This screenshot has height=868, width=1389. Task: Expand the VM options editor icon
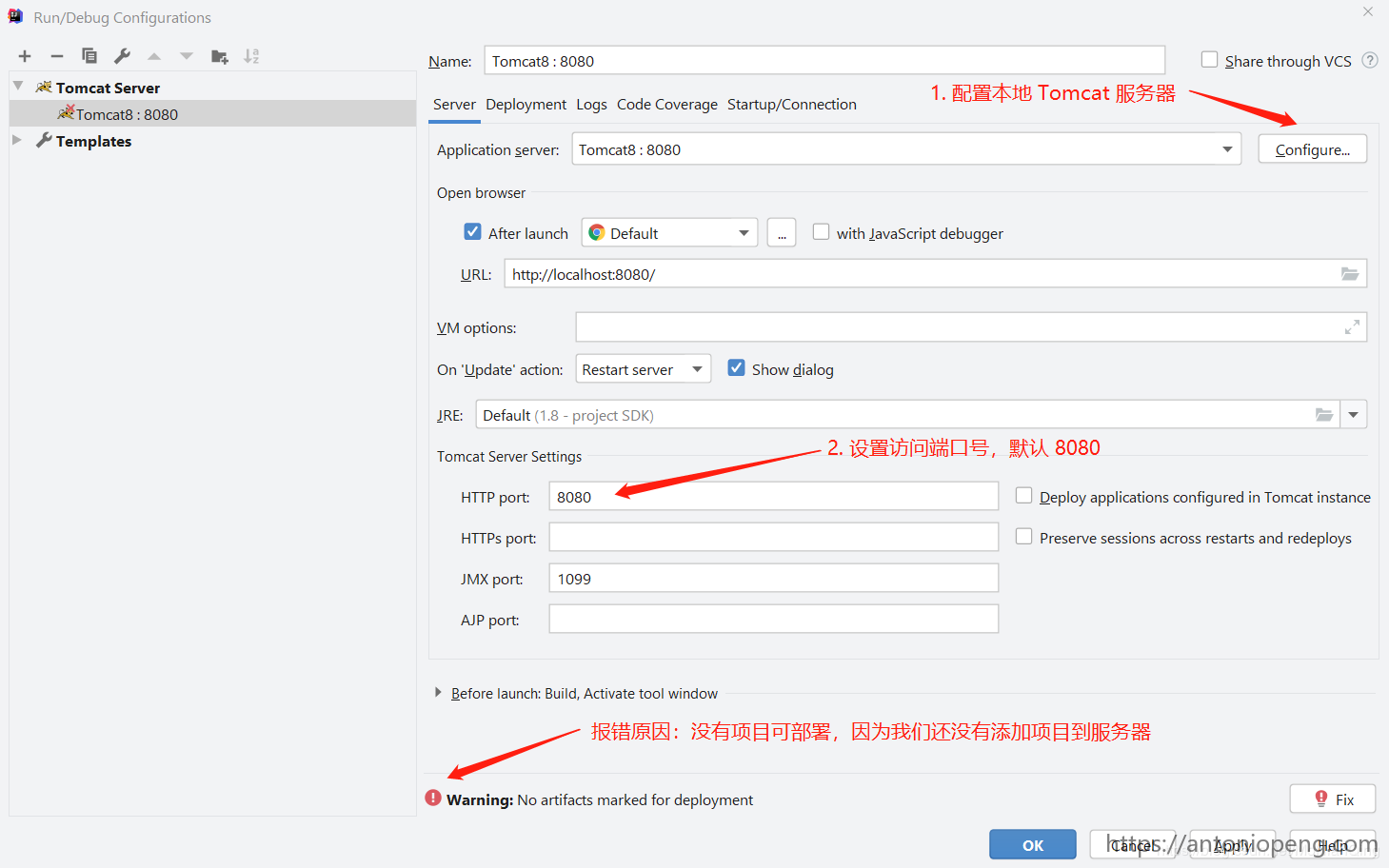pyautogui.click(x=1352, y=326)
